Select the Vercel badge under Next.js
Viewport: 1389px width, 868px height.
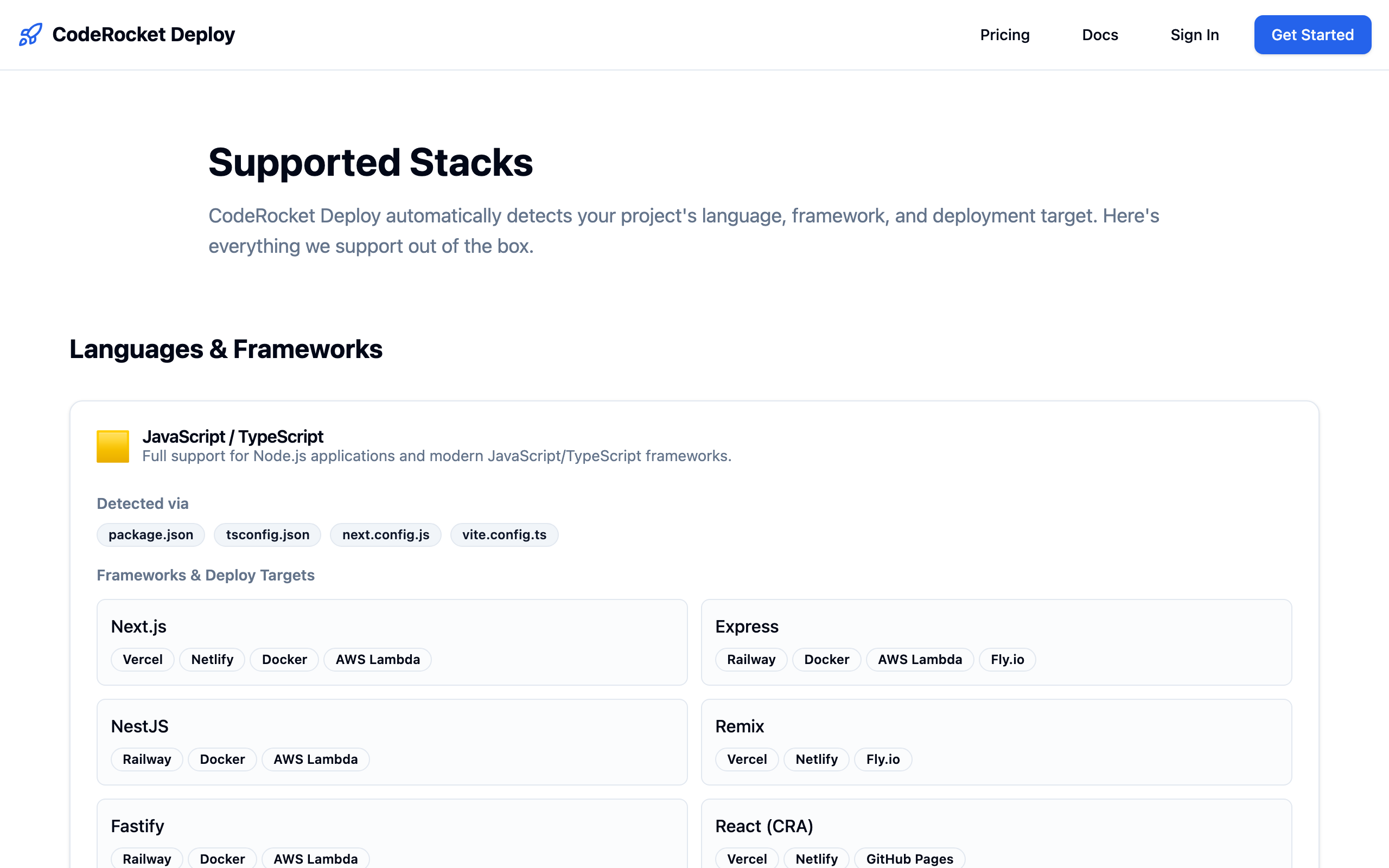click(x=142, y=659)
